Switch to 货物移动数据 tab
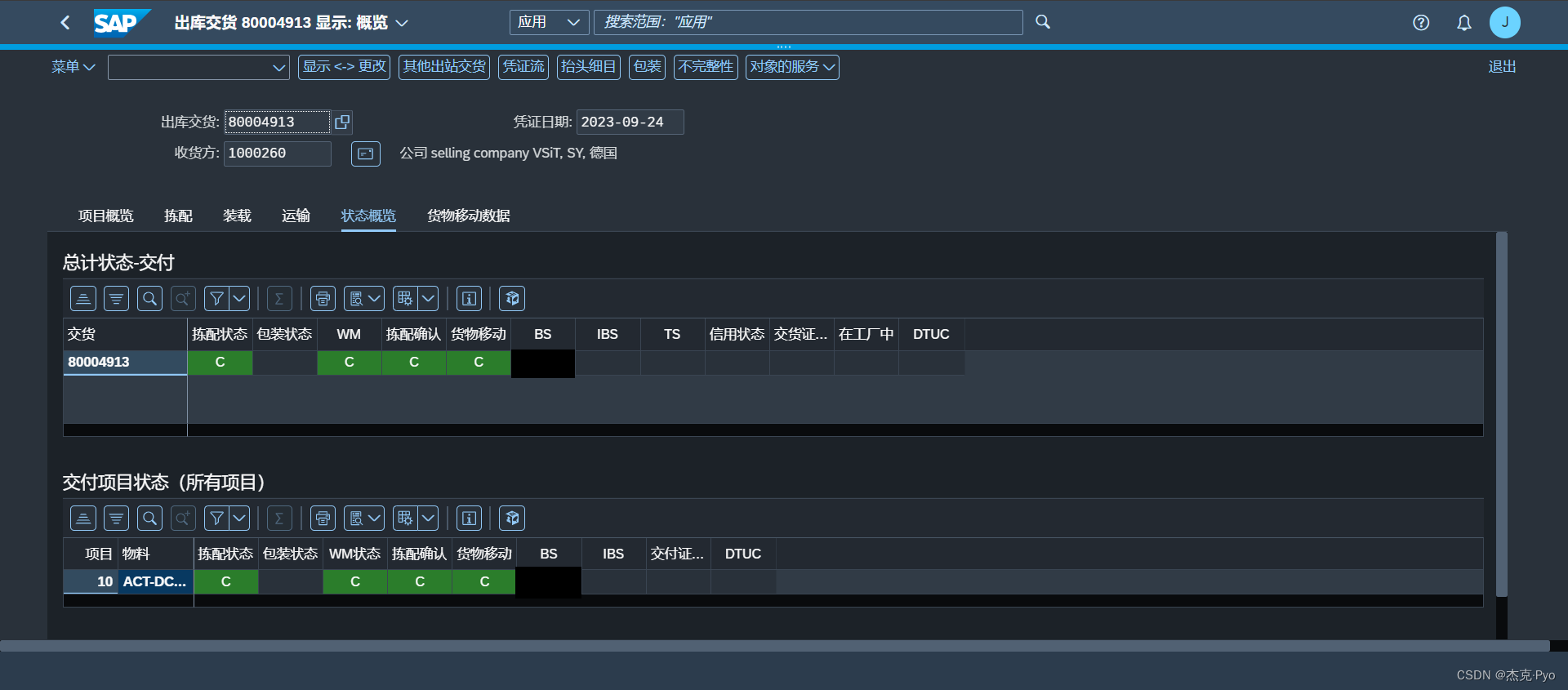 [x=469, y=216]
